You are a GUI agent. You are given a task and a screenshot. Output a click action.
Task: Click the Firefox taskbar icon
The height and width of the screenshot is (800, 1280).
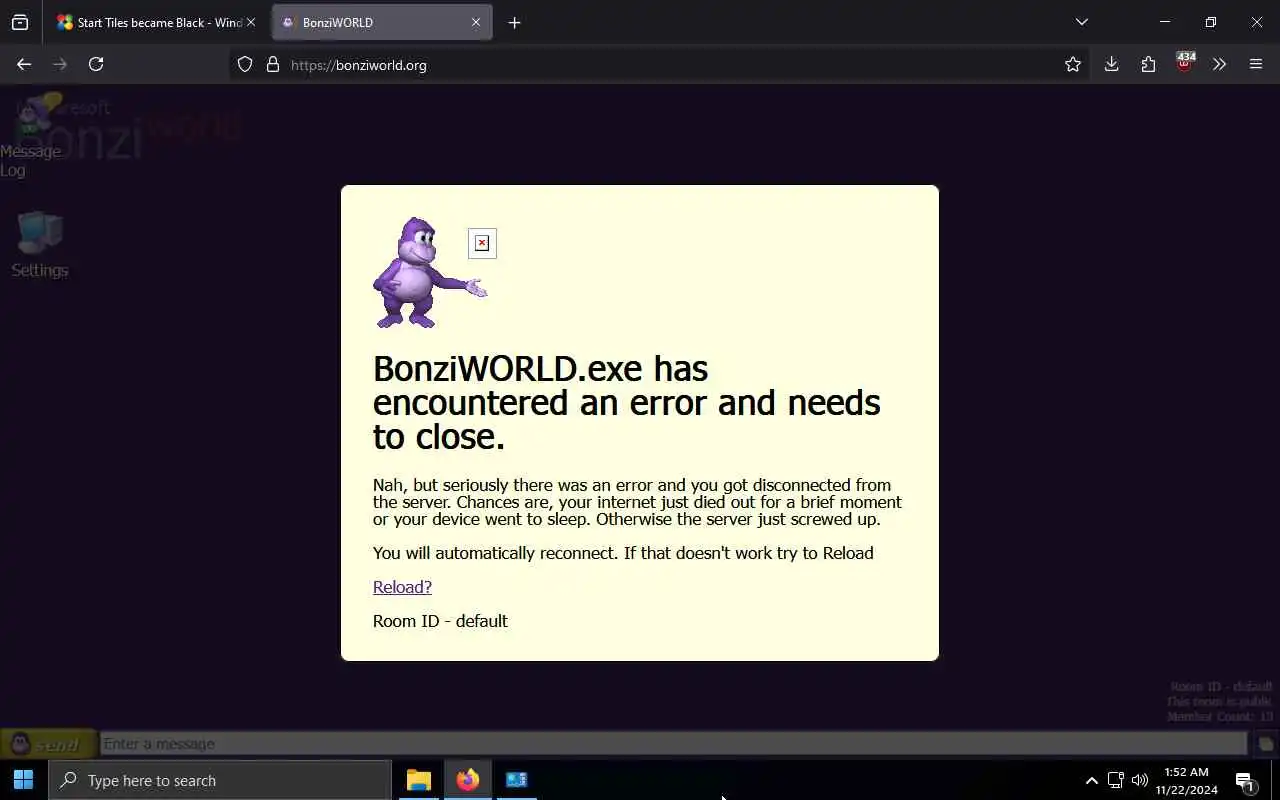coord(467,780)
